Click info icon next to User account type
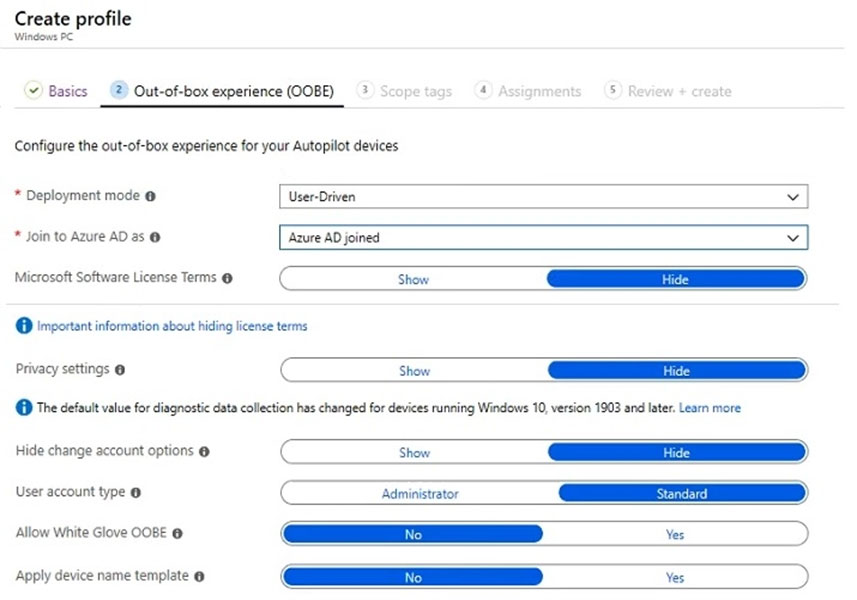 pos(136,493)
